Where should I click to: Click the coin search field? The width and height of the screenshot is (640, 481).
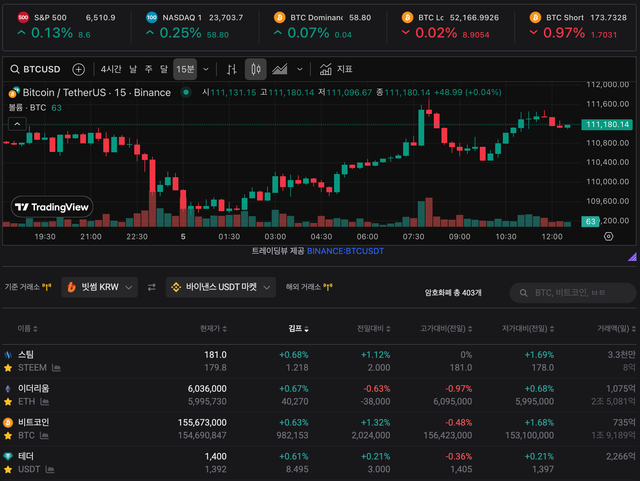click(x=573, y=292)
